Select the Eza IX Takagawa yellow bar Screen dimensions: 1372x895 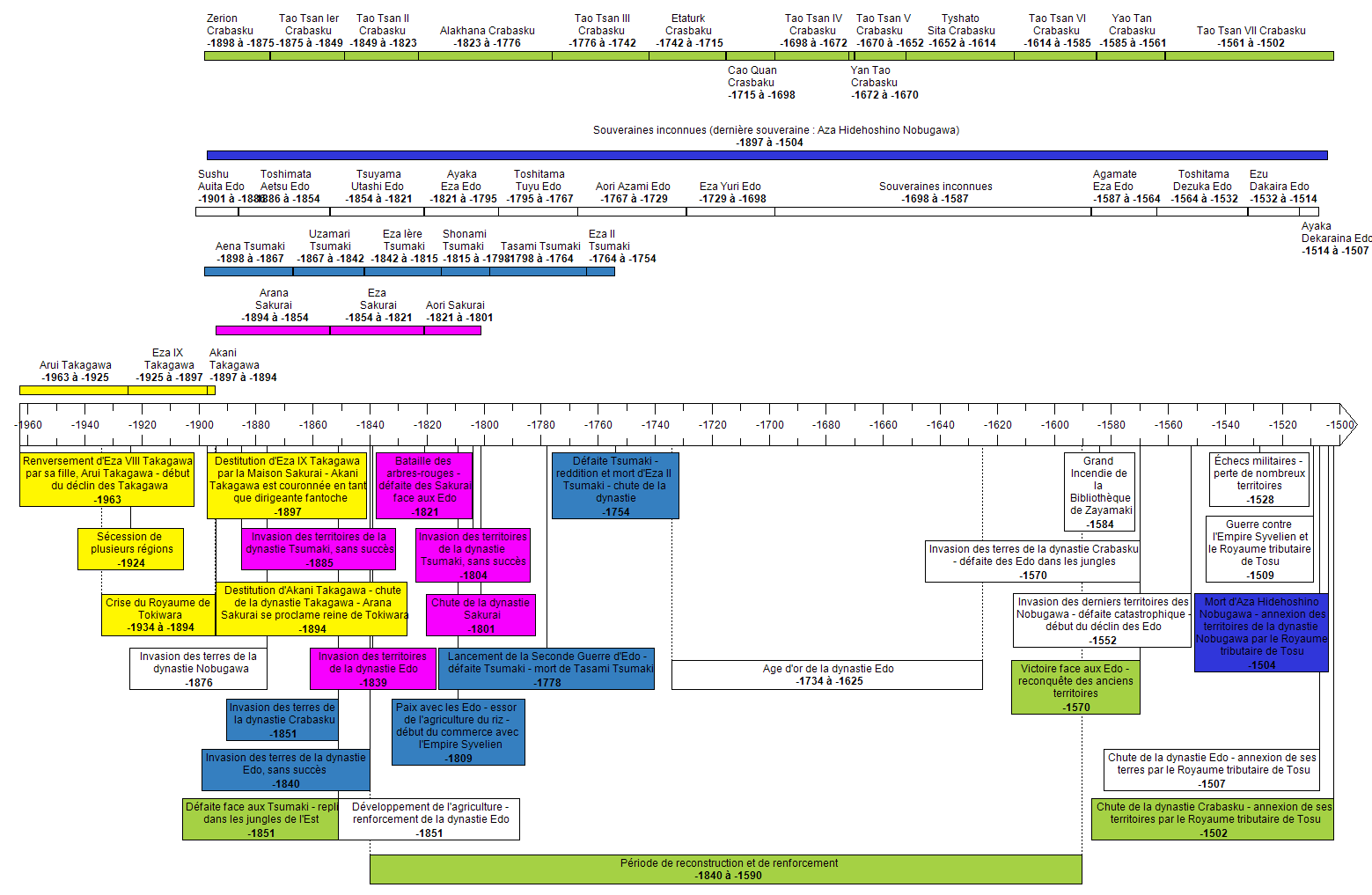(167, 390)
